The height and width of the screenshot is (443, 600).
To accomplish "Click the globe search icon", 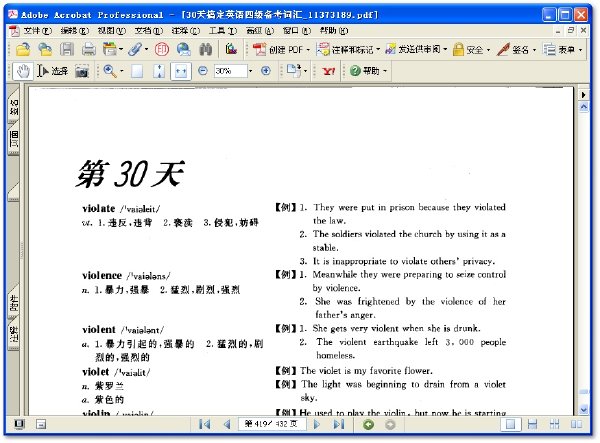I will (x=184, y=49).
